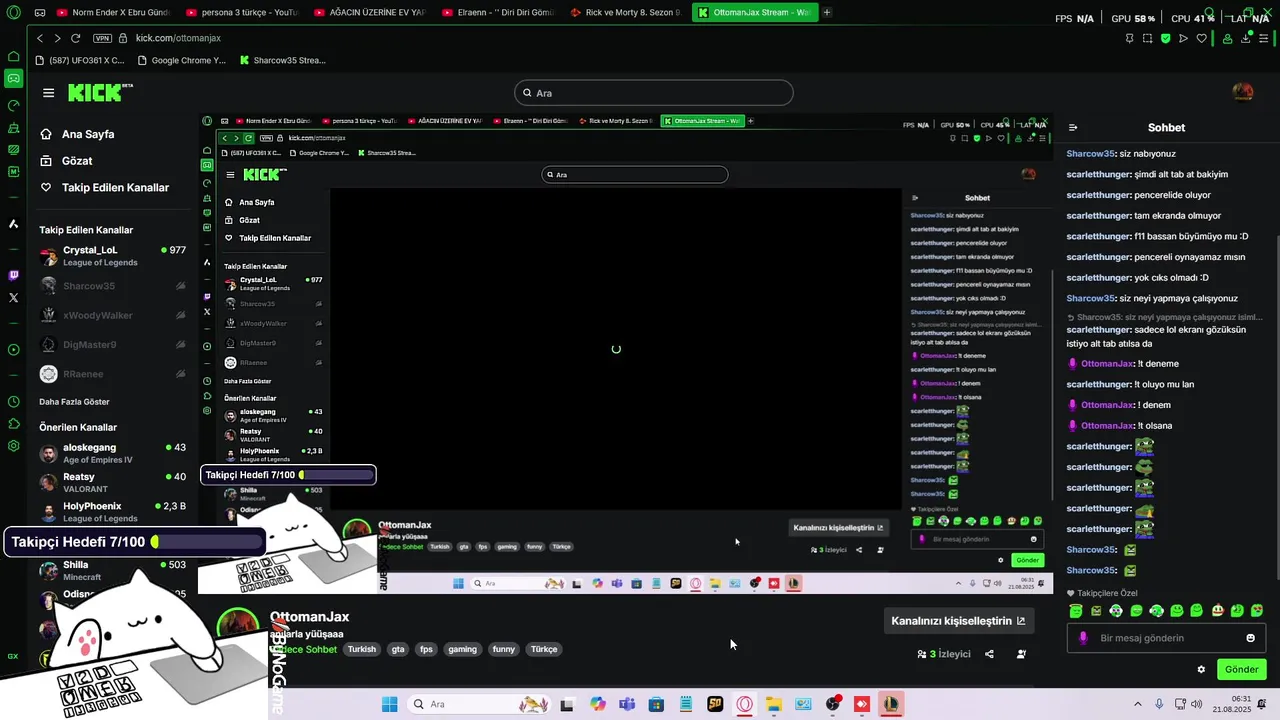Screen dimensions: 1280x720
Task: Go back in browser history
Action: pos(40,38)
